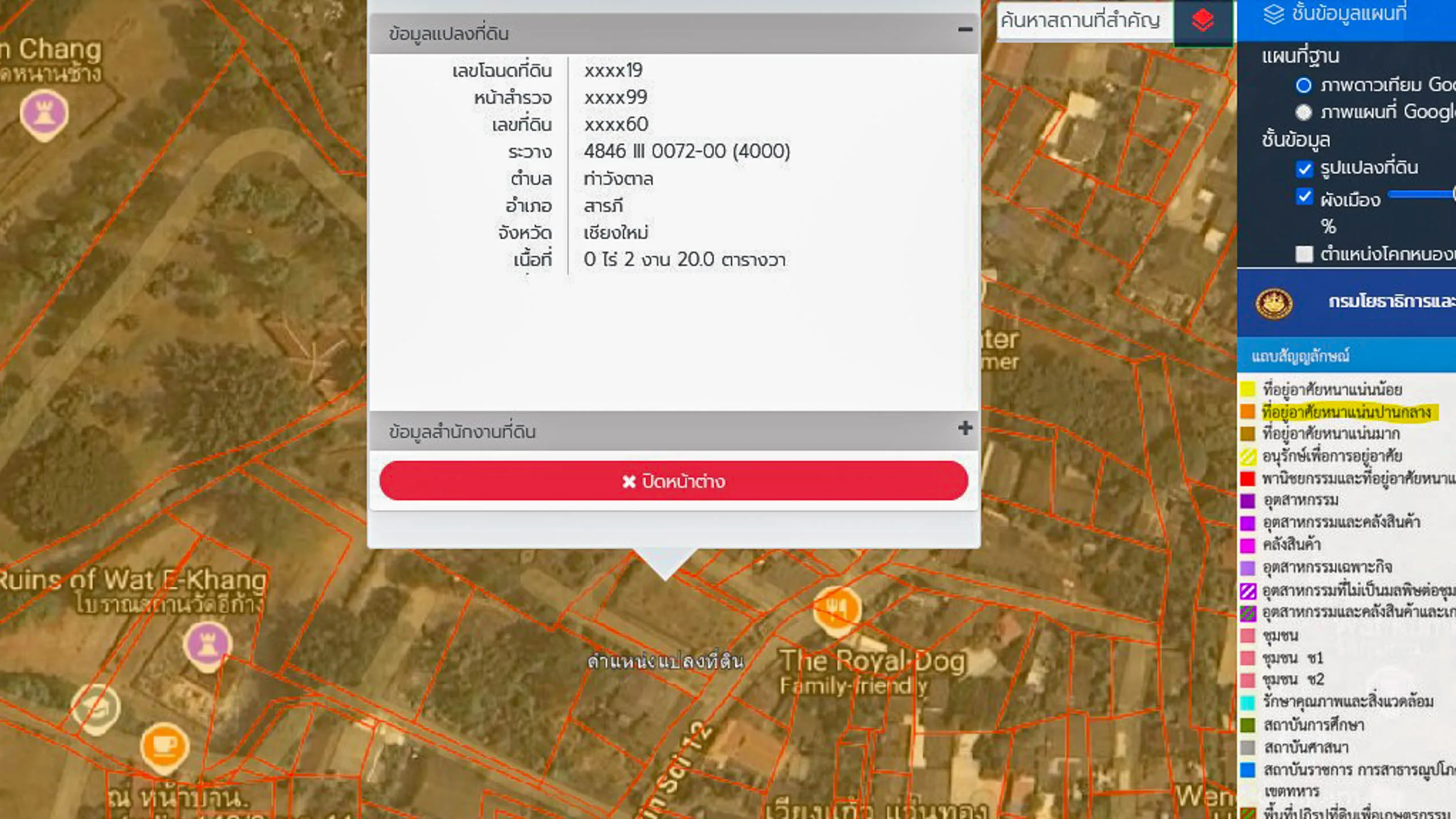
Task: Adjust the city plan opacity slider
Action: tap(1422, 195)
